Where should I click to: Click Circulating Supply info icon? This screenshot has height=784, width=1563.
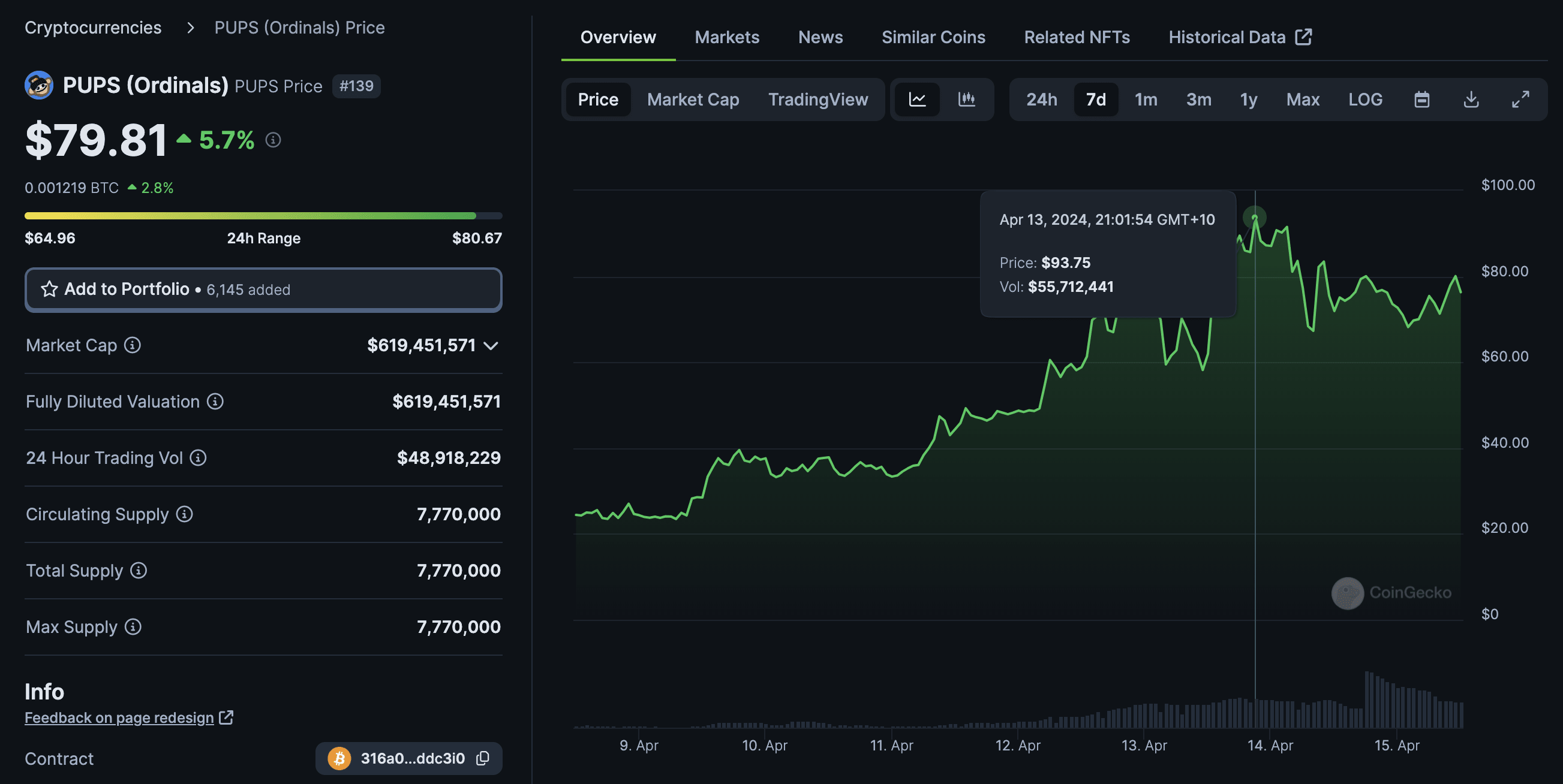coord(185,514)
